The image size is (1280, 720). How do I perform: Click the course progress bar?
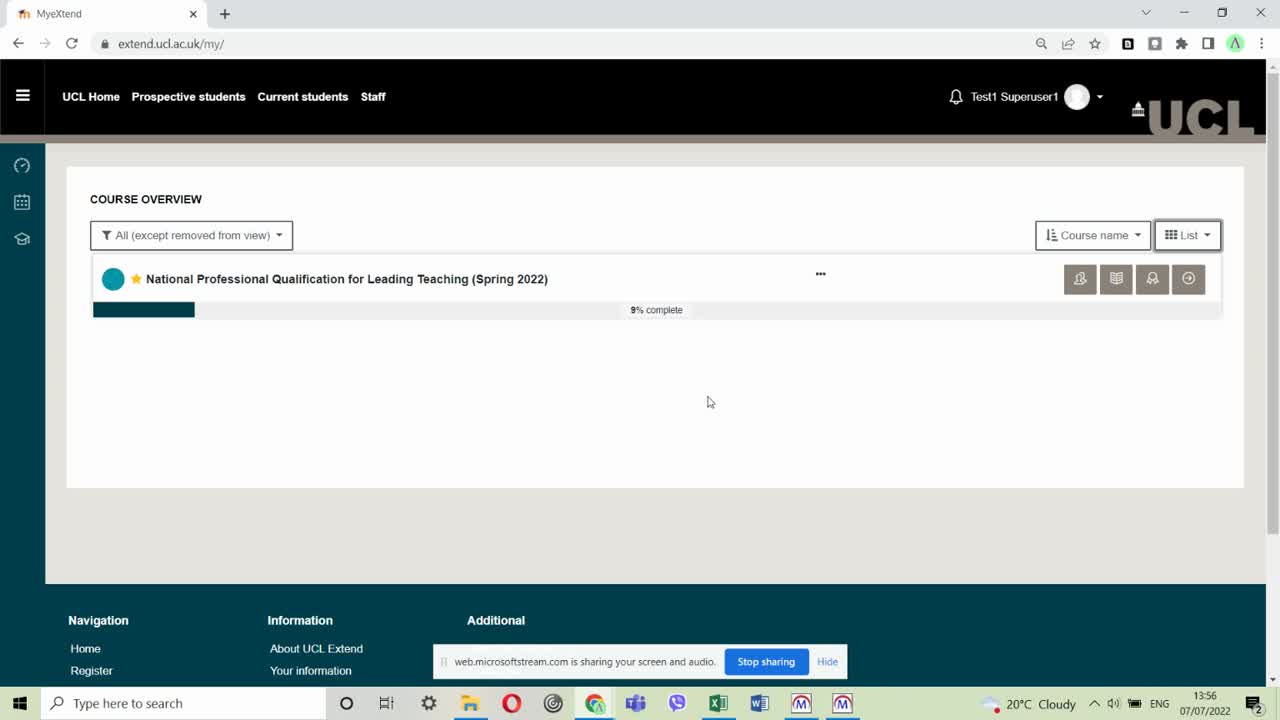coord(656,310)
